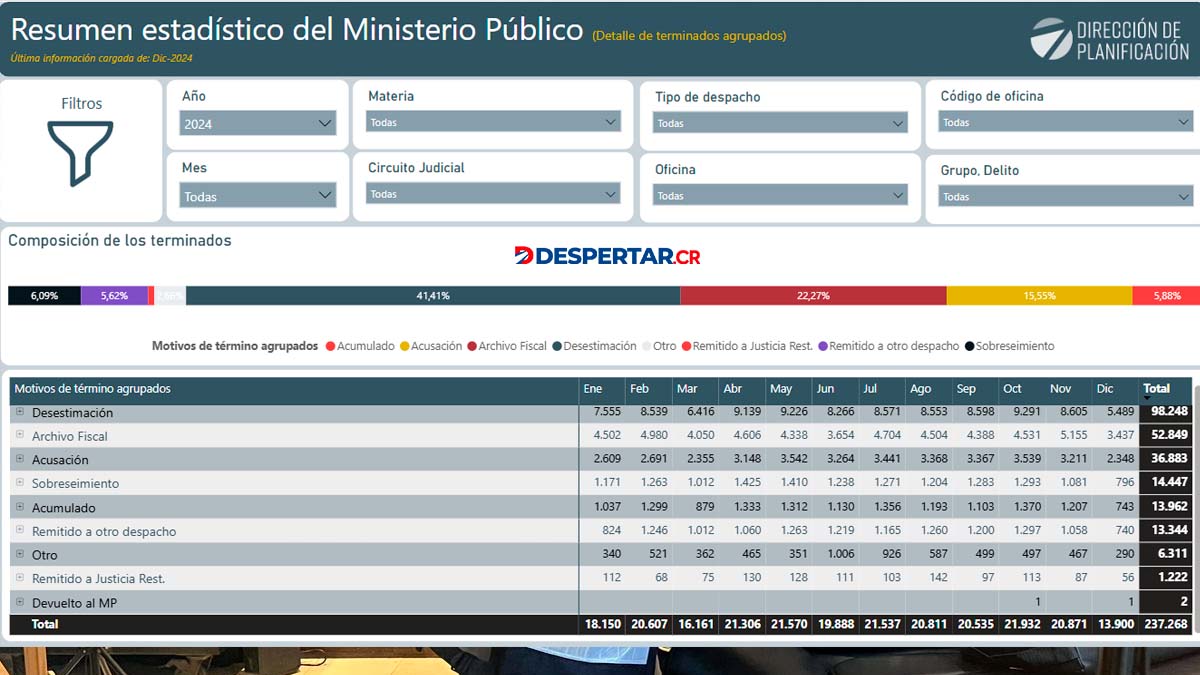
Task: Click the Composición de los terminados title
Action: click(120, 241)
